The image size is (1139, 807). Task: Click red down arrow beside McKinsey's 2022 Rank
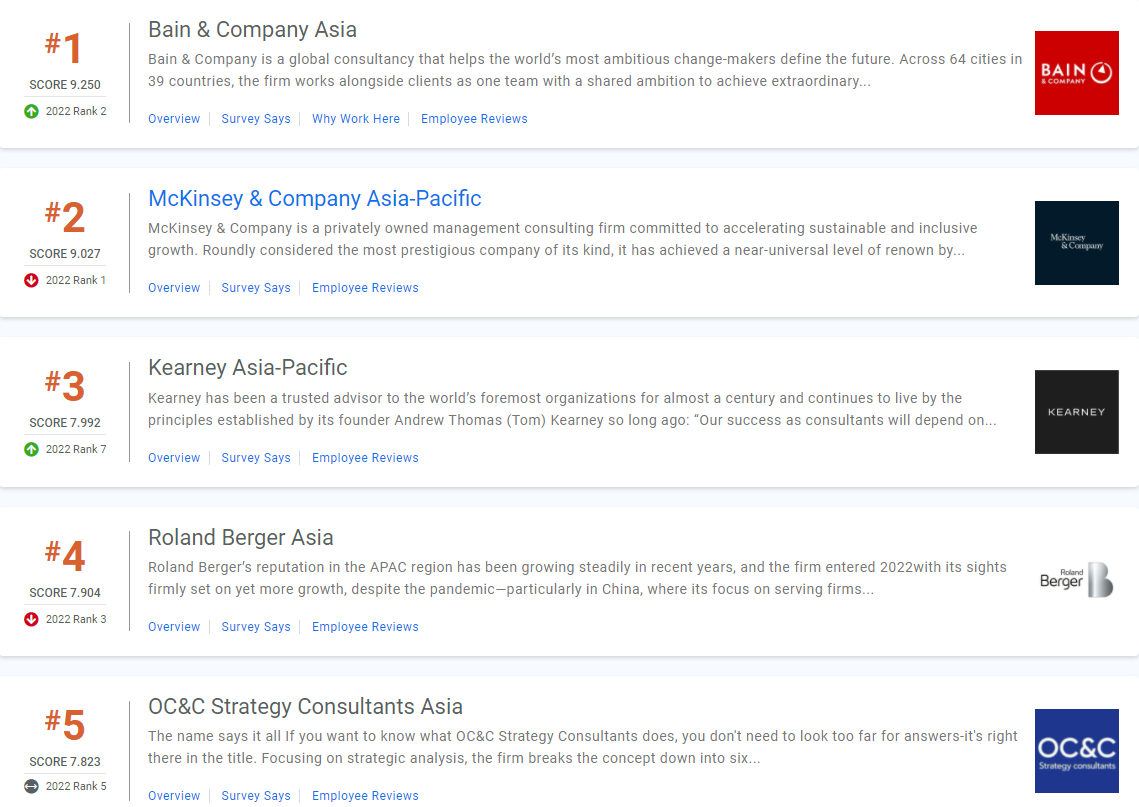pyautogui.click(x=31, y=280)
